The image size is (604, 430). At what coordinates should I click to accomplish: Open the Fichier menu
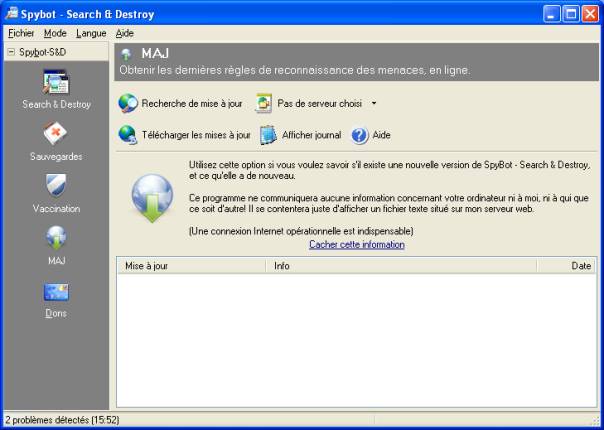(x=21, y=34)
